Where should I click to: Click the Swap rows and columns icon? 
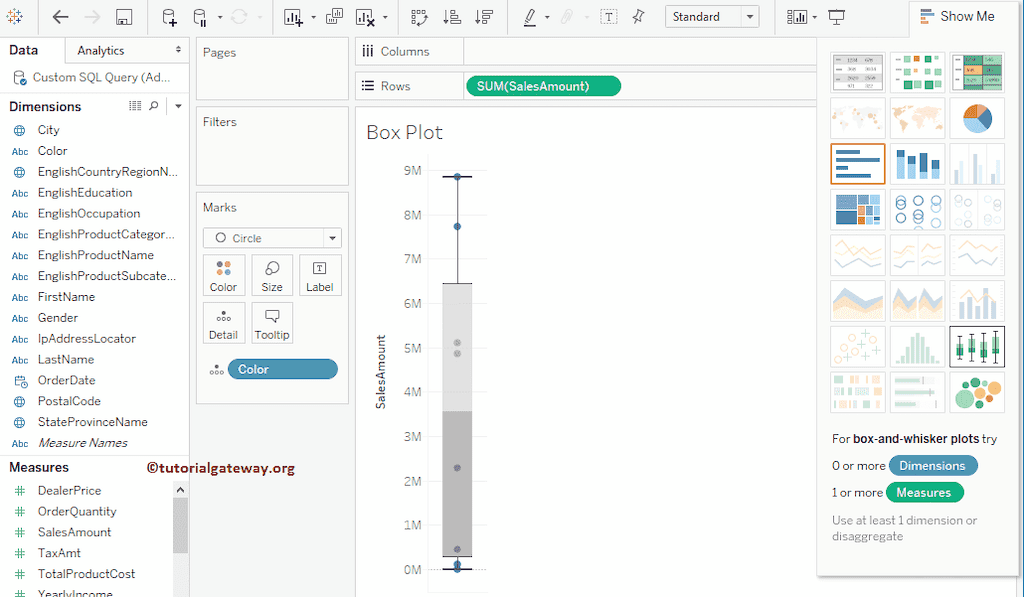coord(419,17)
